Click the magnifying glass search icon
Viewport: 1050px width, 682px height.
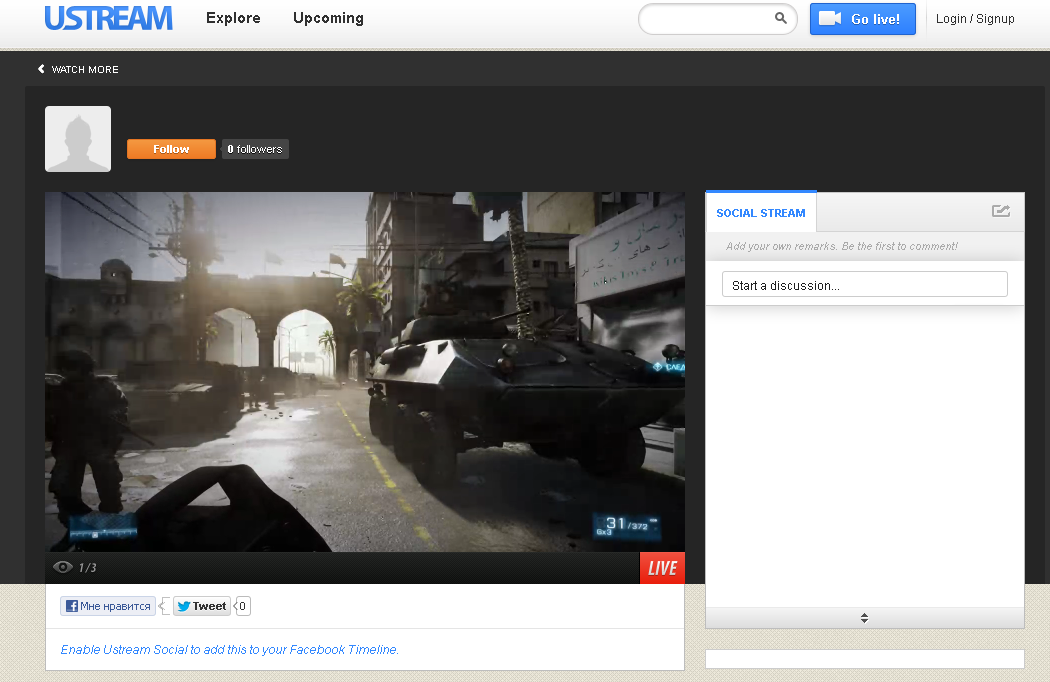coord(781,18)
